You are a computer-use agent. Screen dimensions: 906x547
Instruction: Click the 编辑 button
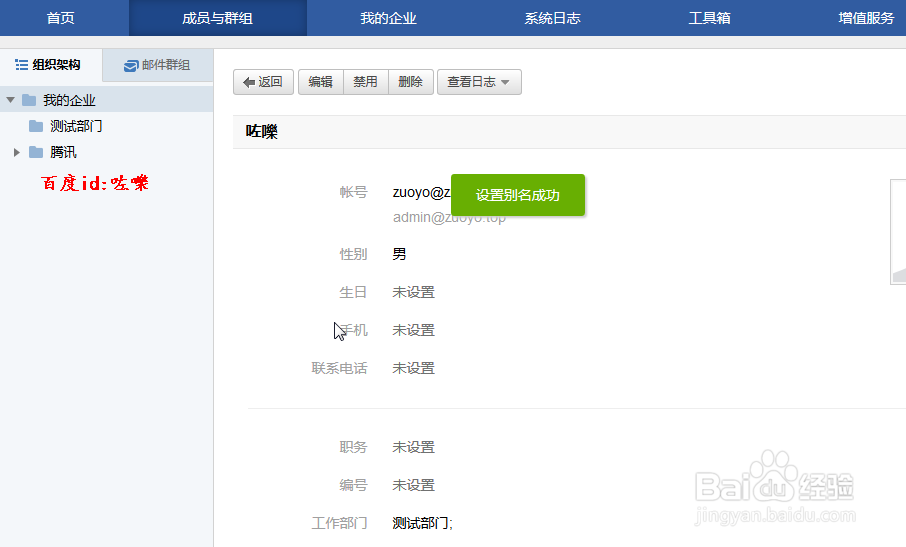pyautogui.click(x=321, y=82)
